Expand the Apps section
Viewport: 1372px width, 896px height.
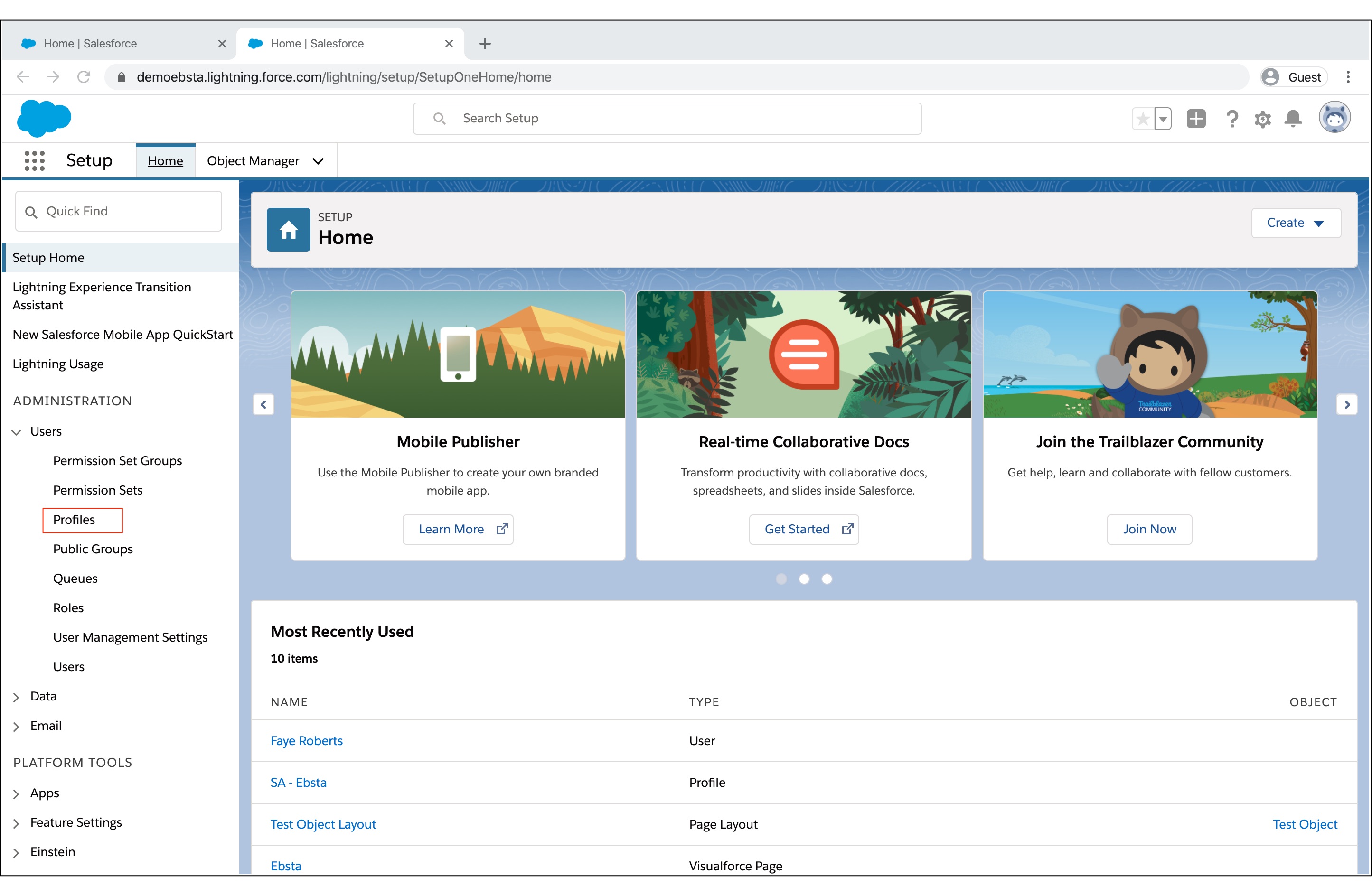[16, 794]
